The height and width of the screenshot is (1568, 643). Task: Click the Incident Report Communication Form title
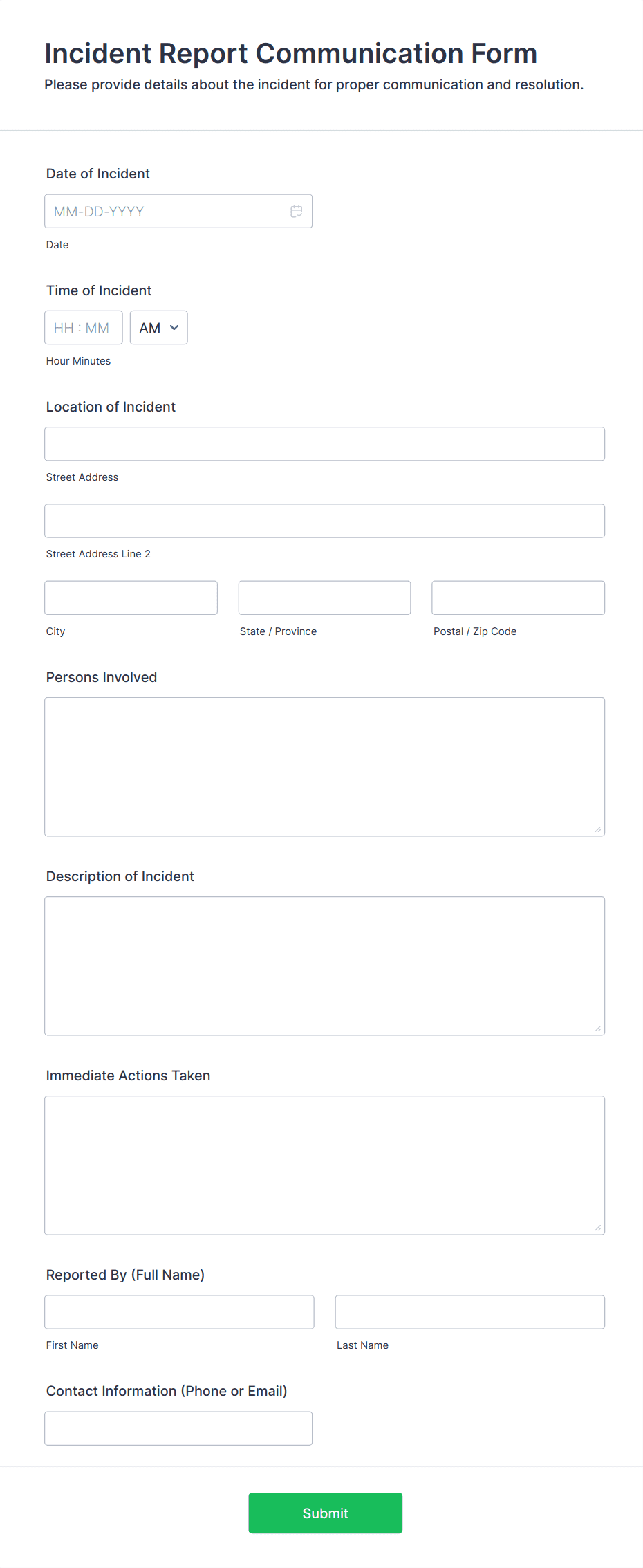coord(290,53)
